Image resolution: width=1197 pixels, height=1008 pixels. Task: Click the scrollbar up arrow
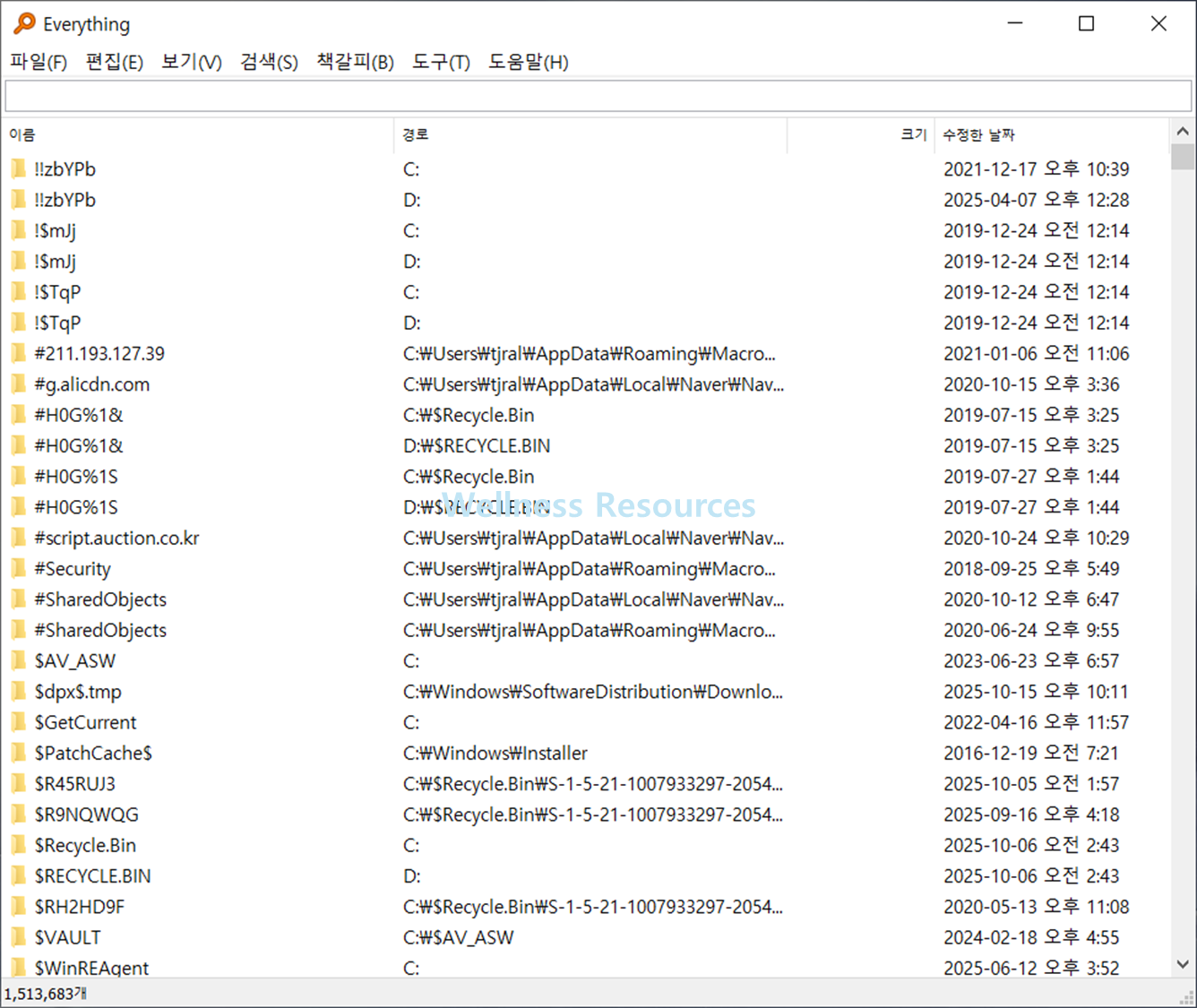[x=1183, y=132]
